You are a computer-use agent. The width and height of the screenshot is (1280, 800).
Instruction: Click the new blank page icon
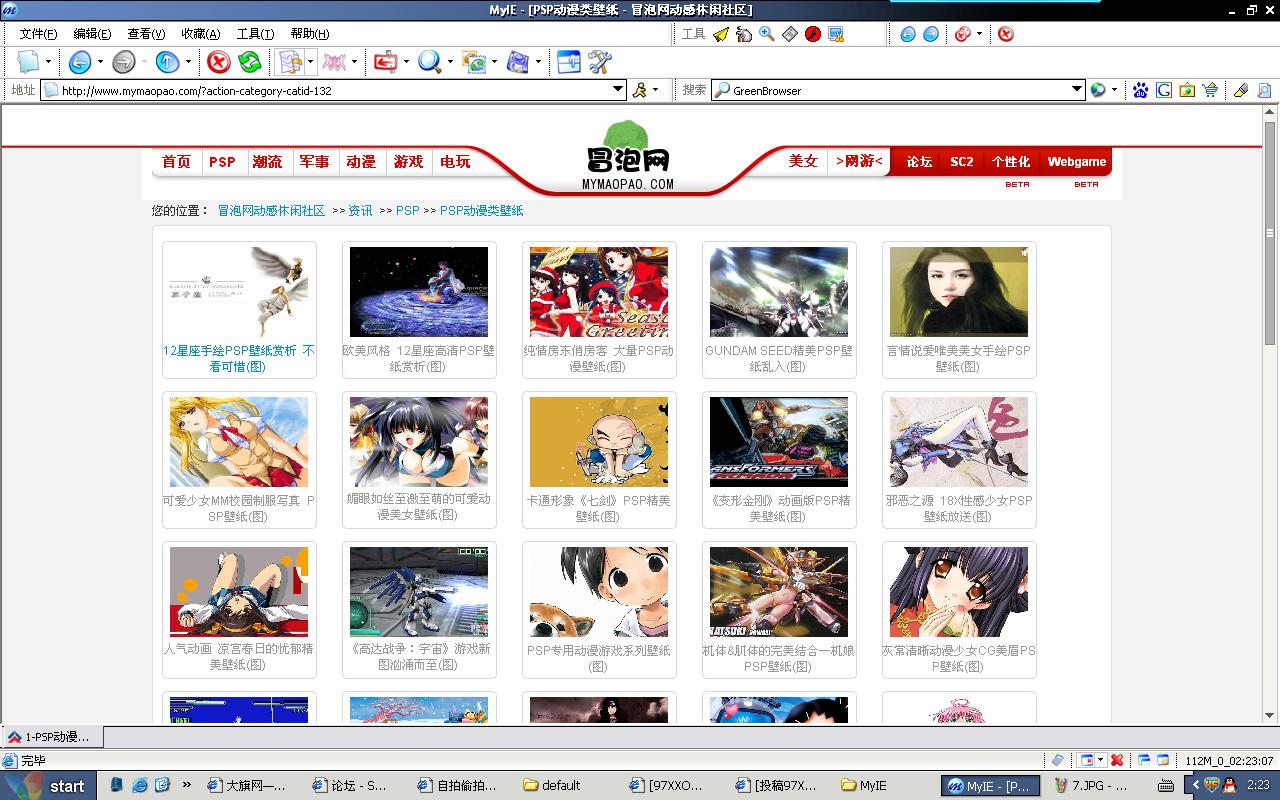[28, 62]
